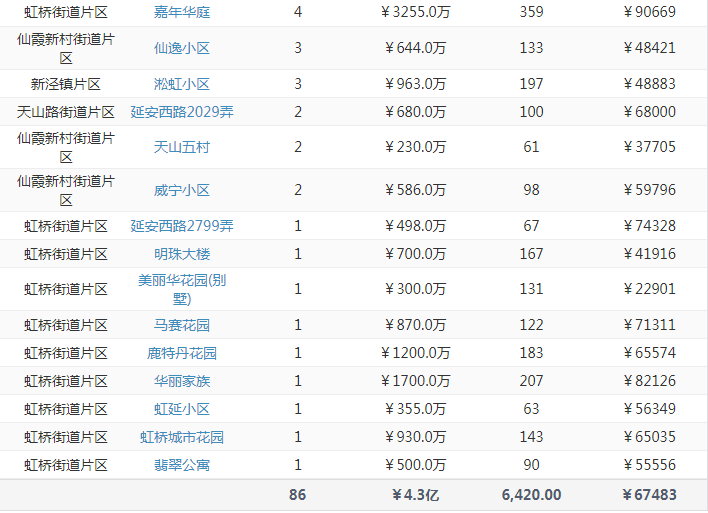Open the 虹桥城市花园 community link
The image size is (708, 513).
click(x=182, y=437)
